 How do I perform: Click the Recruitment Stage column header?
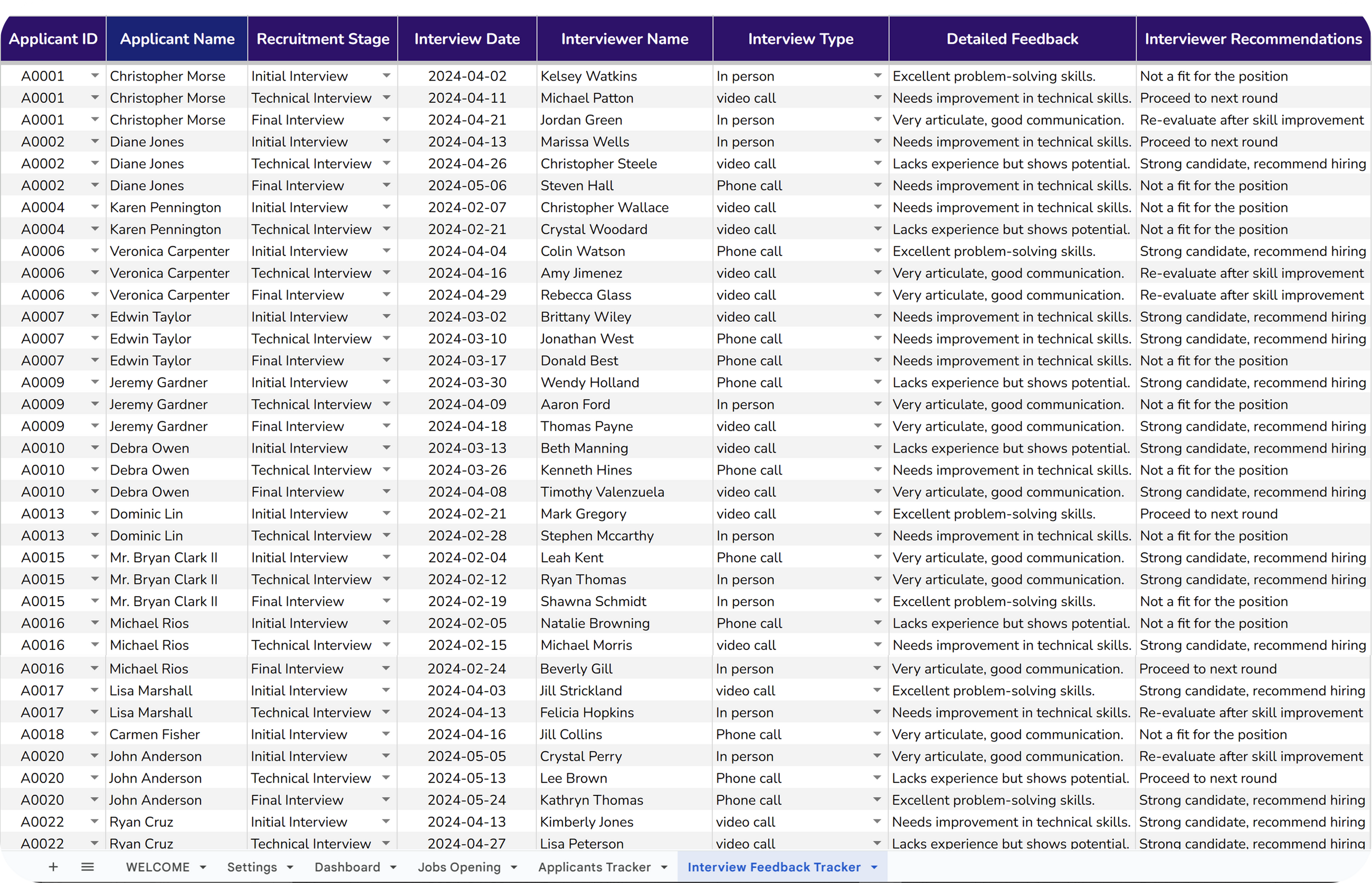click(x=323, y=39)
